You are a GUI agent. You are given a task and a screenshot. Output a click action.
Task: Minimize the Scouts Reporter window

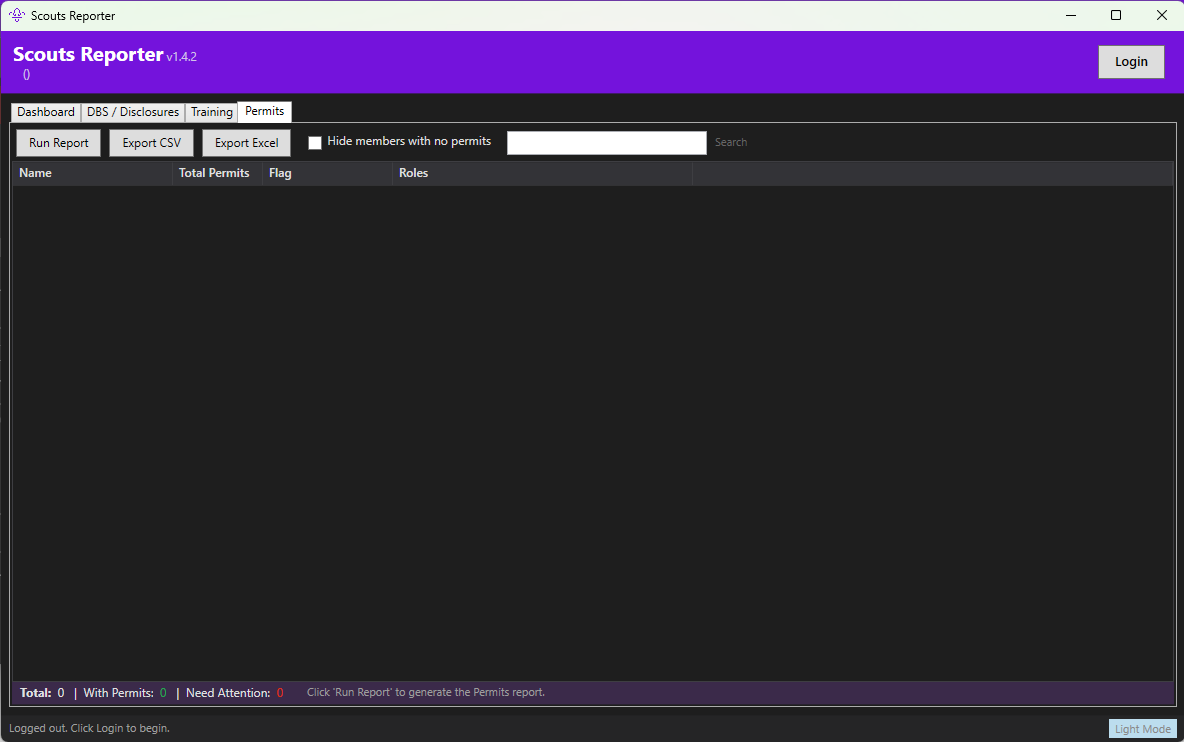[x=1070, y=15]
